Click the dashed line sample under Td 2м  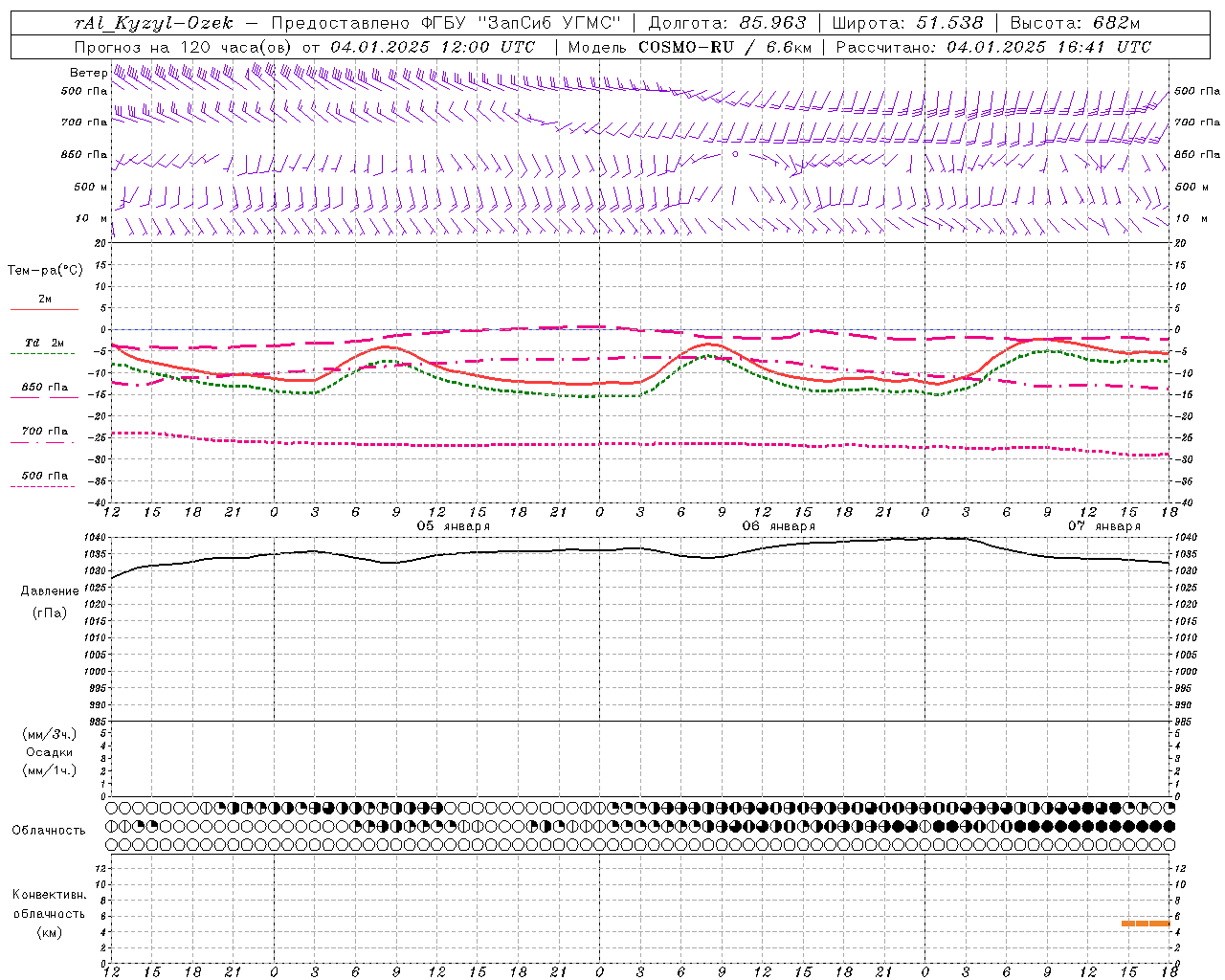click(x=42, y=354)
